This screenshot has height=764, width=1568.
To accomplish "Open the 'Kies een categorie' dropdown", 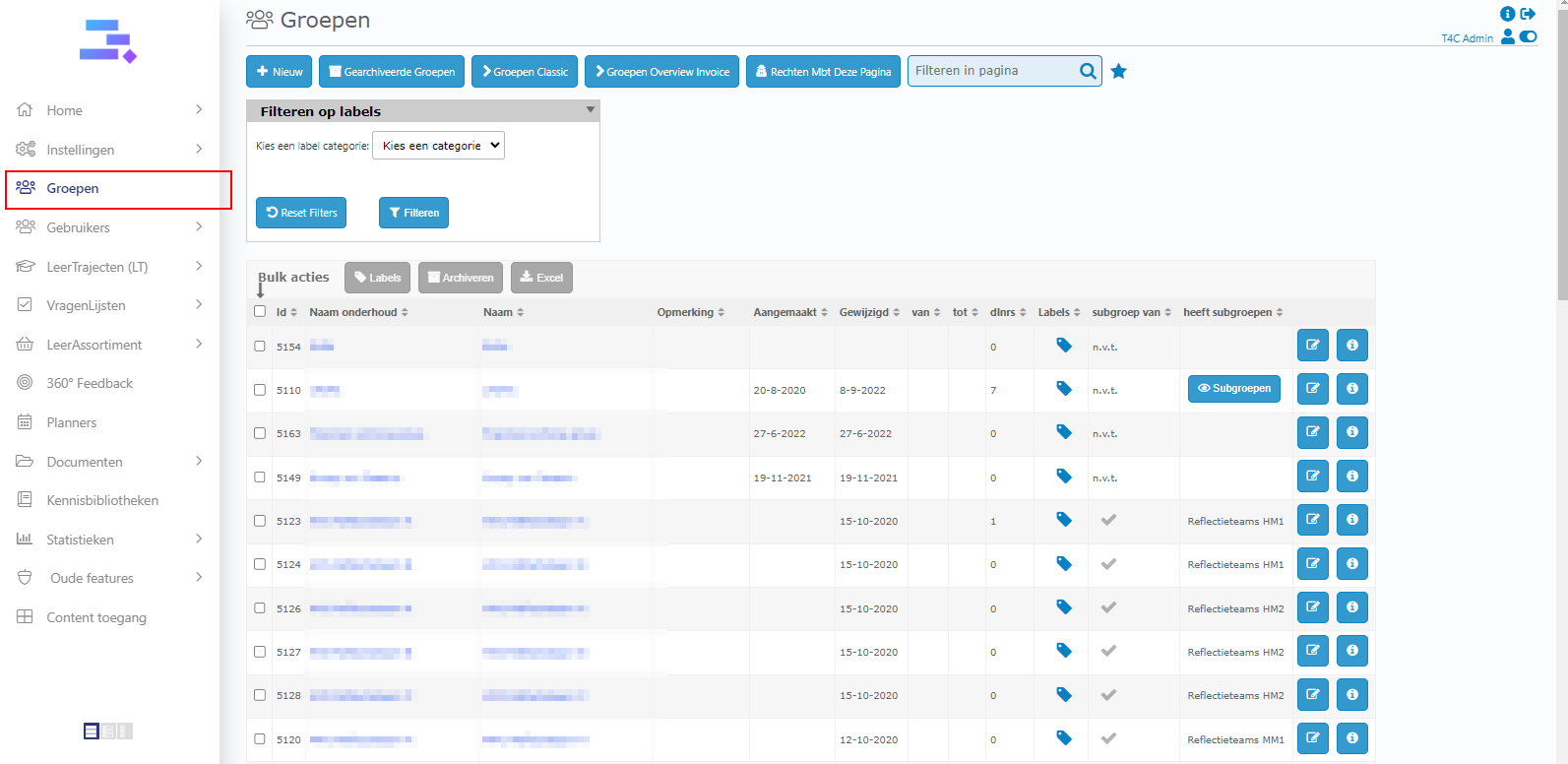I will [438, 146].
